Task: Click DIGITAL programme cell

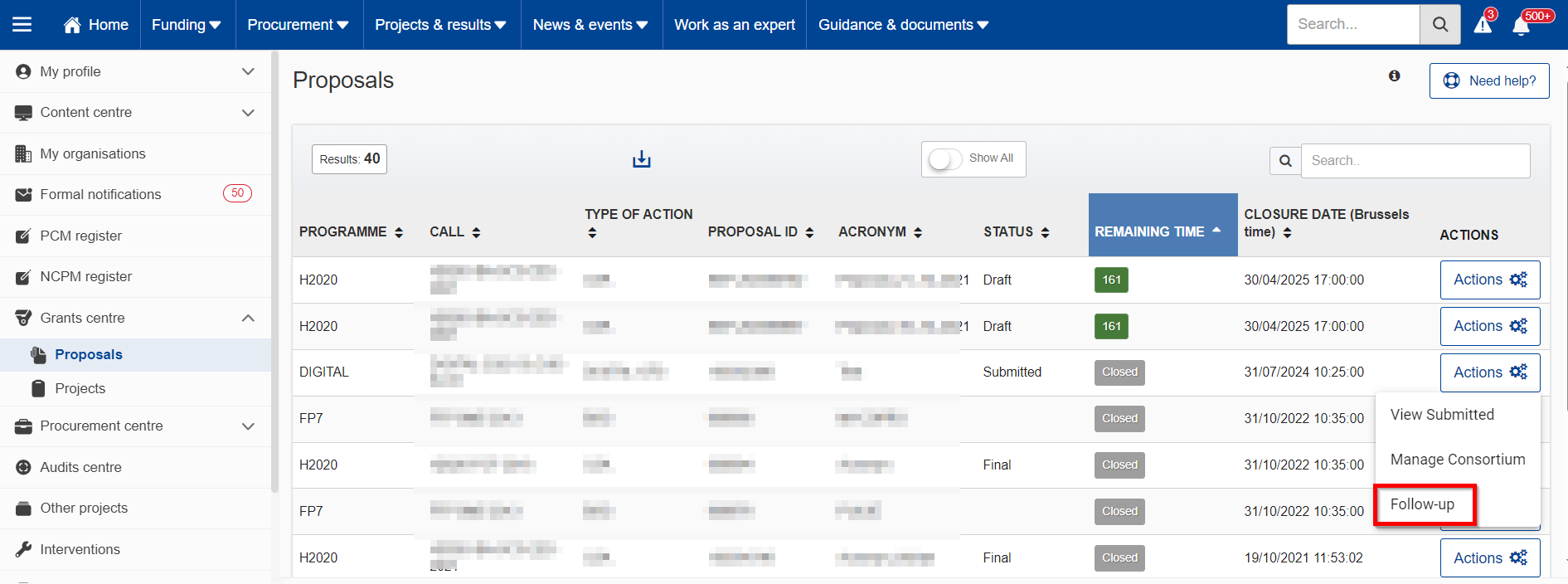Action: (324, 372)
